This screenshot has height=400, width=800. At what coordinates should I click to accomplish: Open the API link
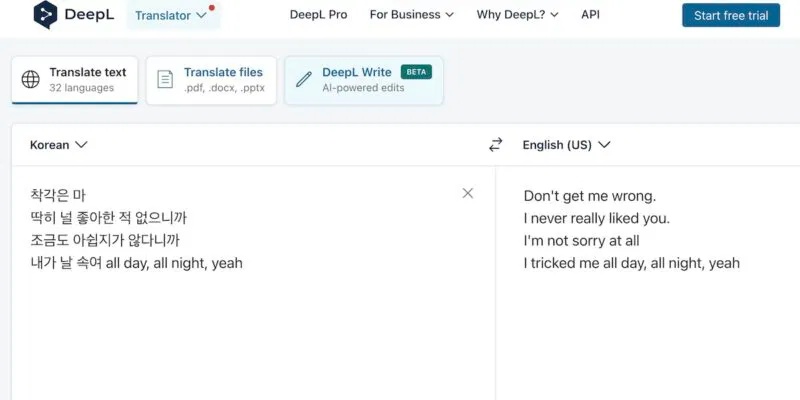[x=590, y=15]
